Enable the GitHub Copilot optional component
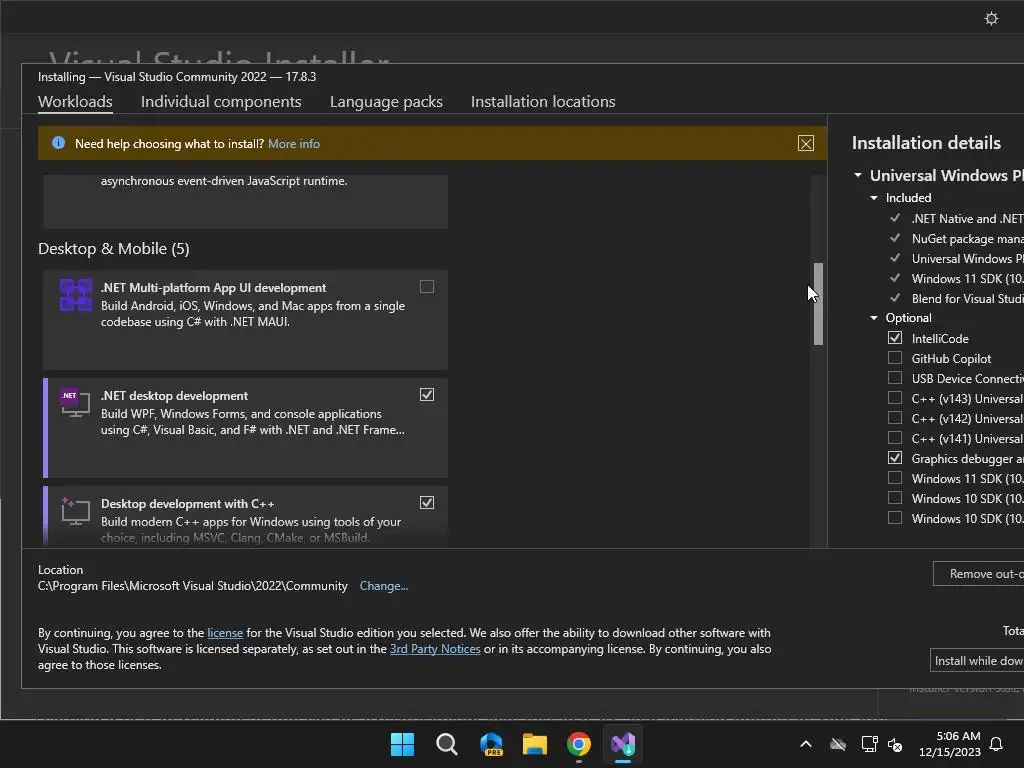Screen dimensions: 1024x768 click(895, 358)
